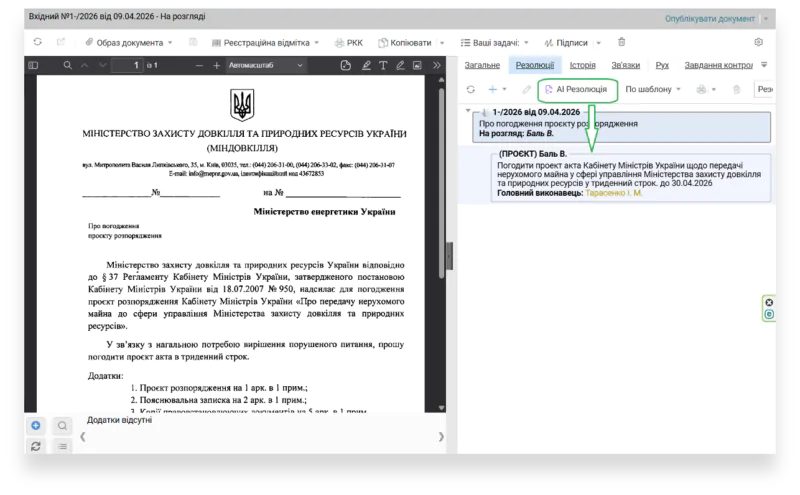Print the РКК card
Viewport: 800px width, 495px height.
pyautogui.click(x=348, y=43)
